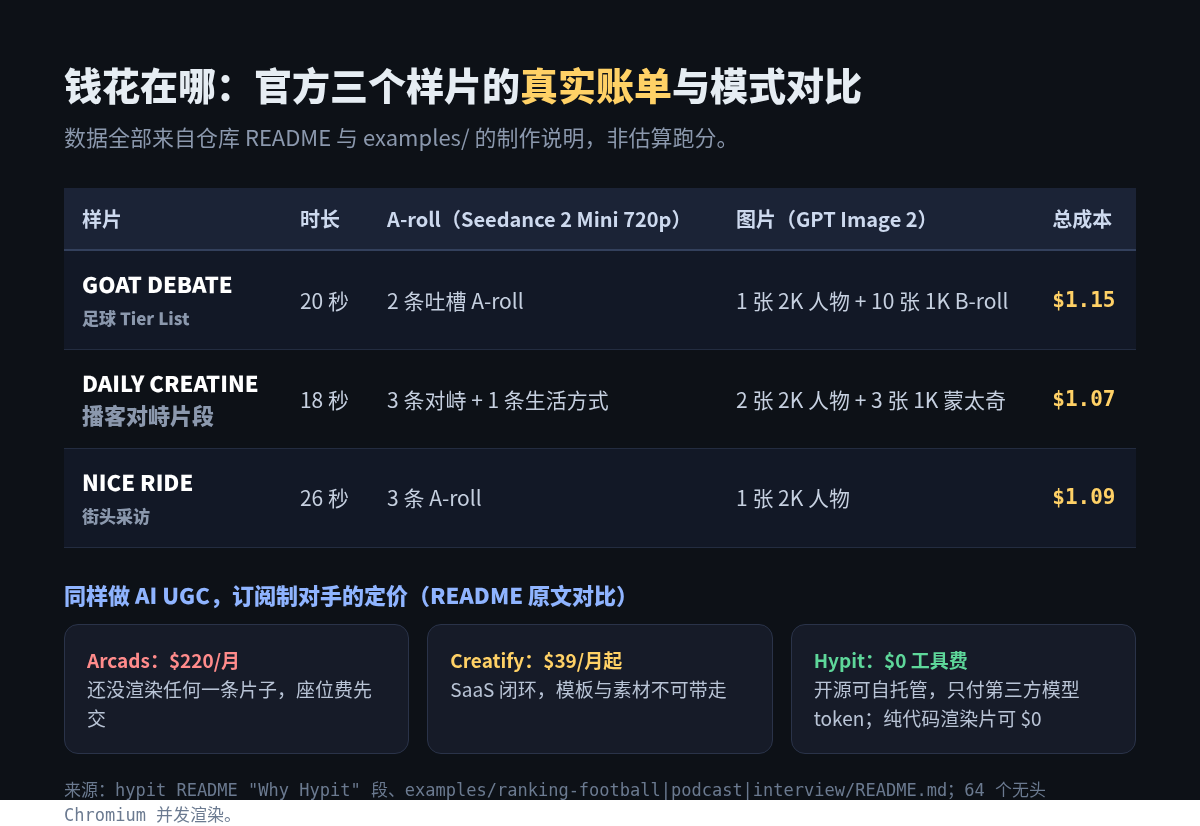Click the '1 张 2K 人物' cell in NICE RIDE row

(793, 498)
